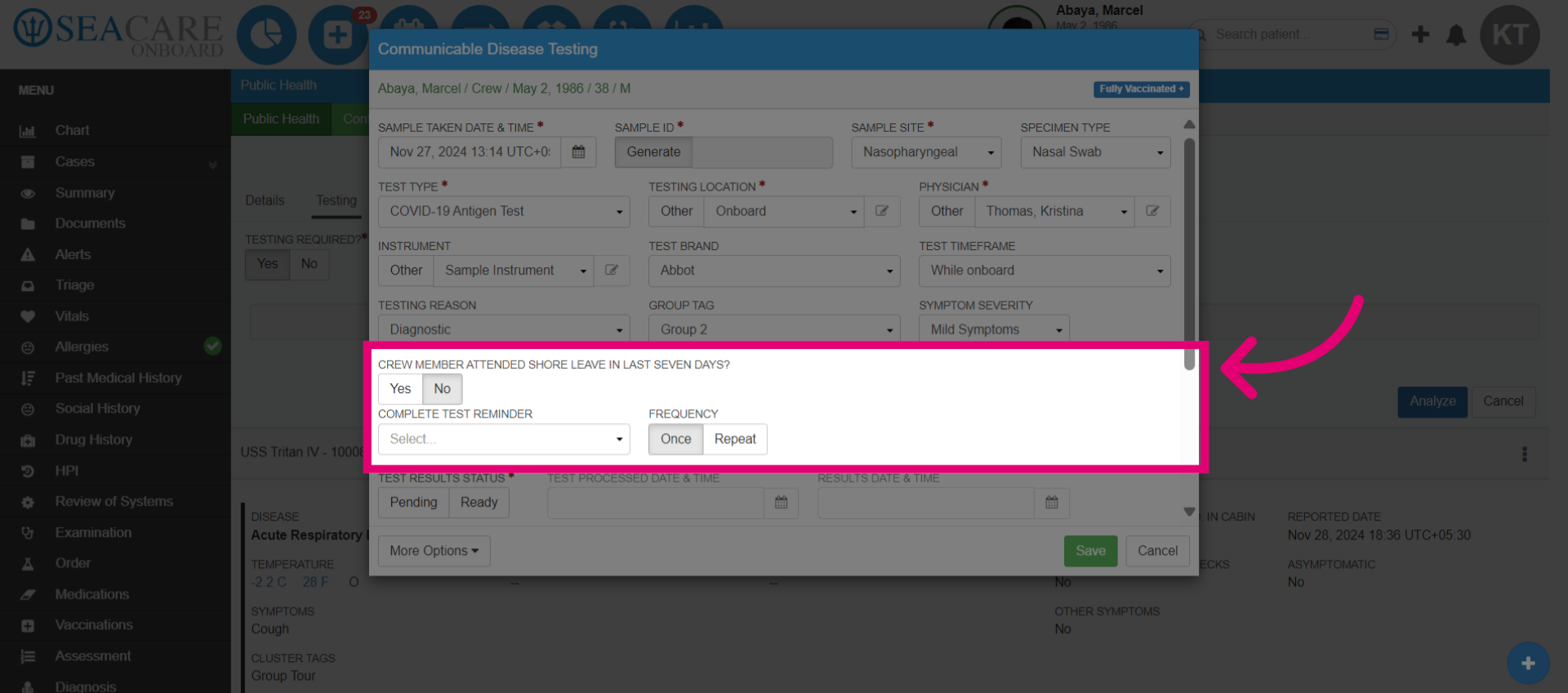Switch to Testing tab

(x=336, y=201)
